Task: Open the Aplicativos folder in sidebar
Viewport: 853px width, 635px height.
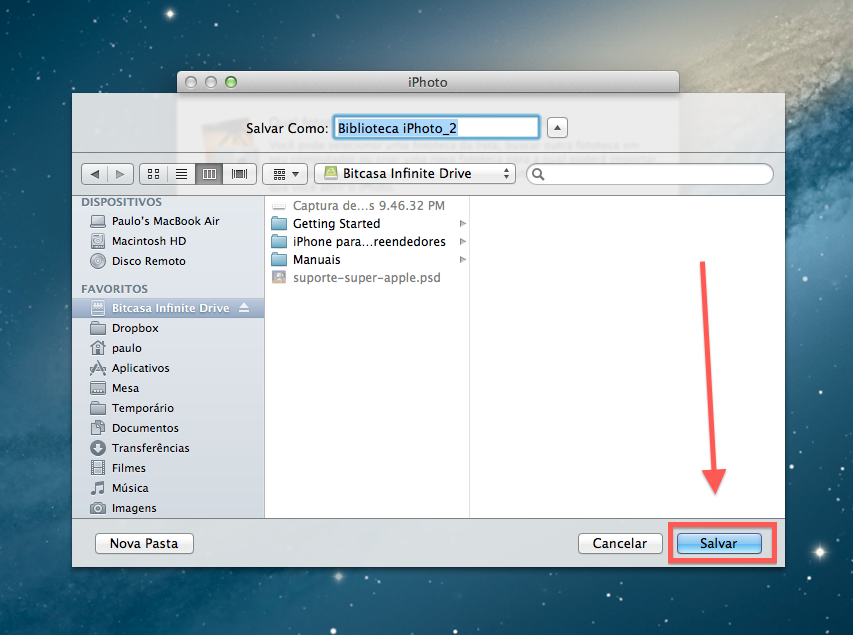Action: tap(140, 368)
